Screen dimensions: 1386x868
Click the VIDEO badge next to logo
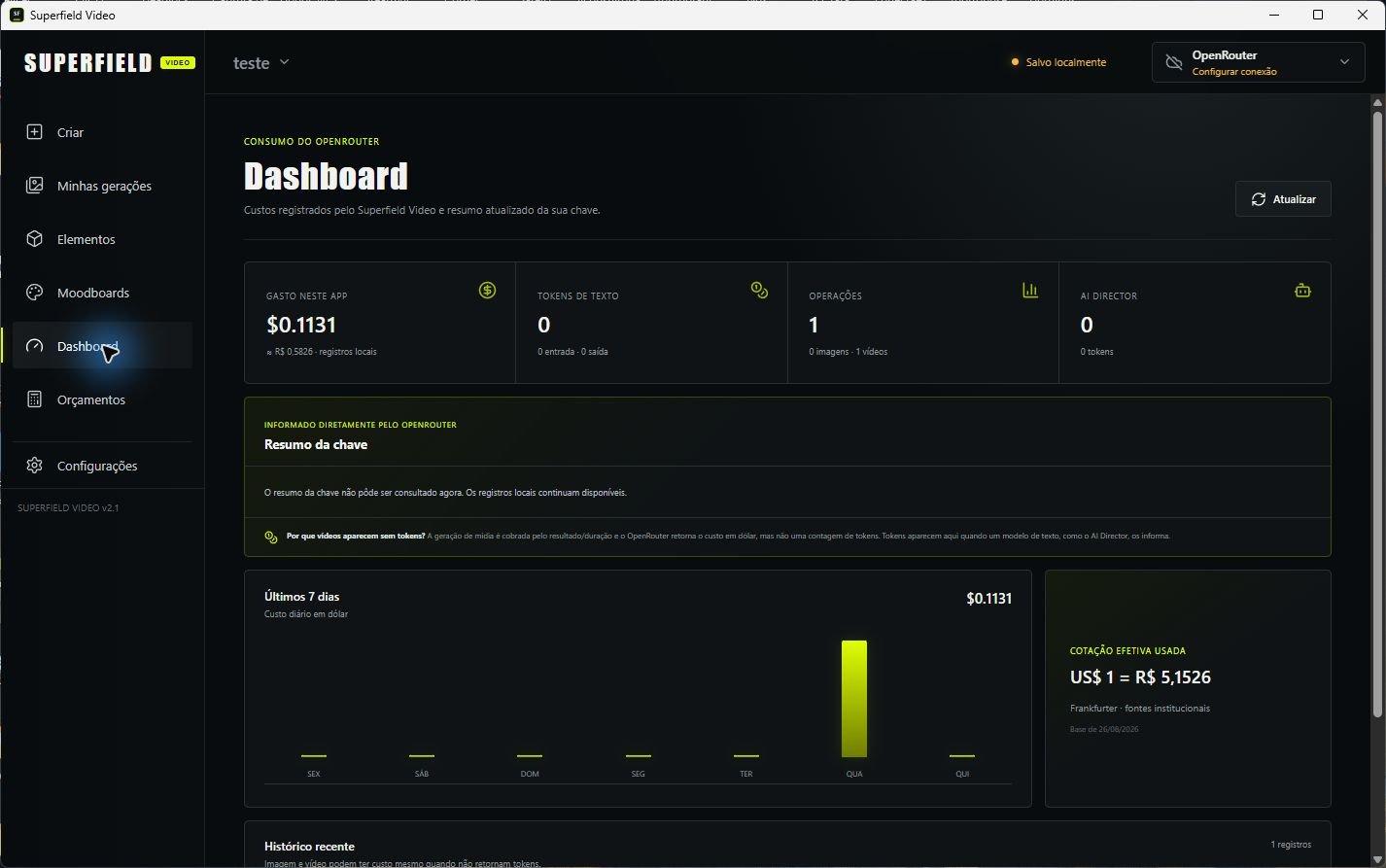(178, 62)
